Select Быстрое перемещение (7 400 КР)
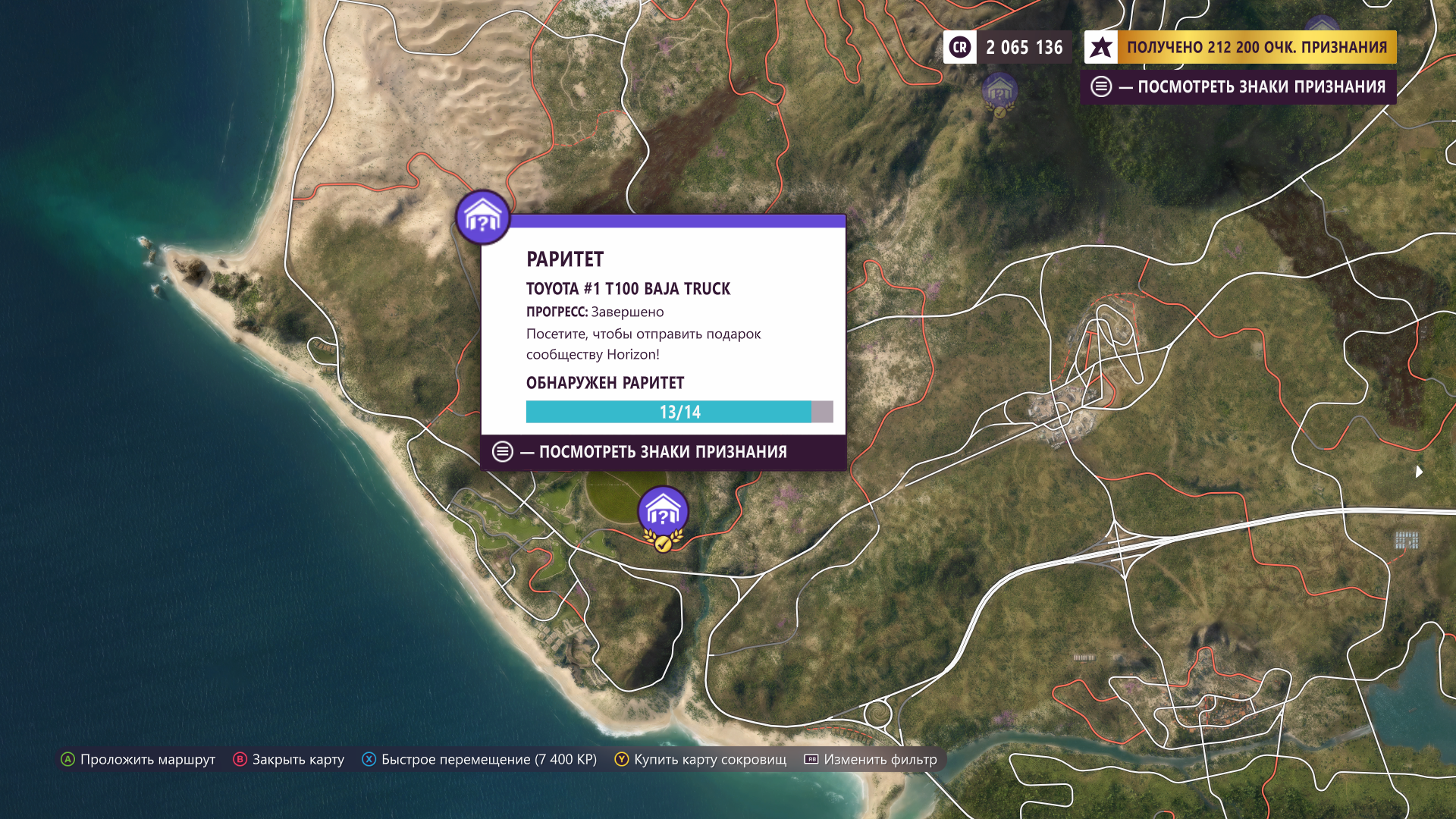The image size is (1456, 819). coord(489,759)
